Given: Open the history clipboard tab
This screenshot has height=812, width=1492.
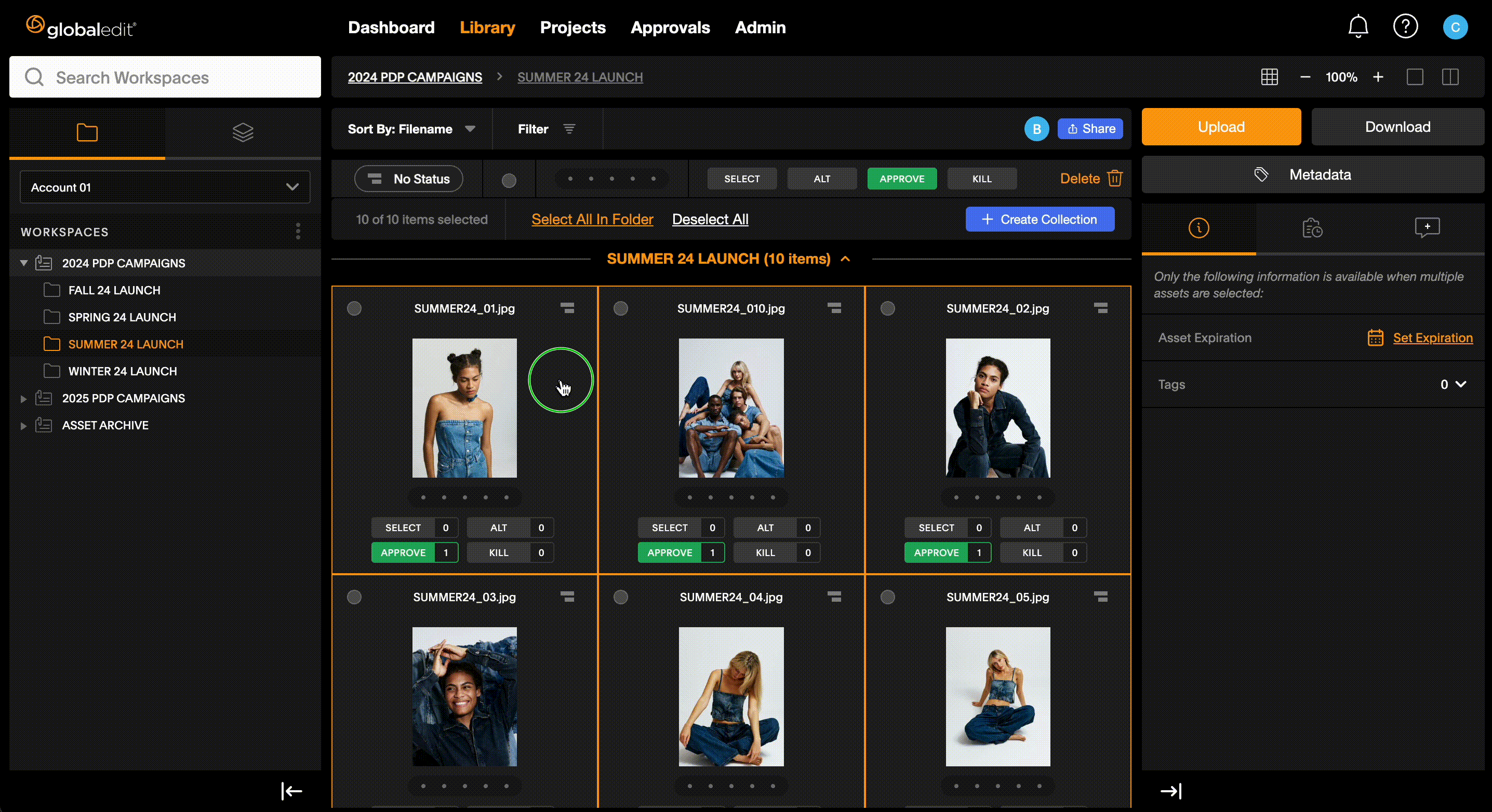Looking at the screenshot, I should click(x=1312, y=228).
